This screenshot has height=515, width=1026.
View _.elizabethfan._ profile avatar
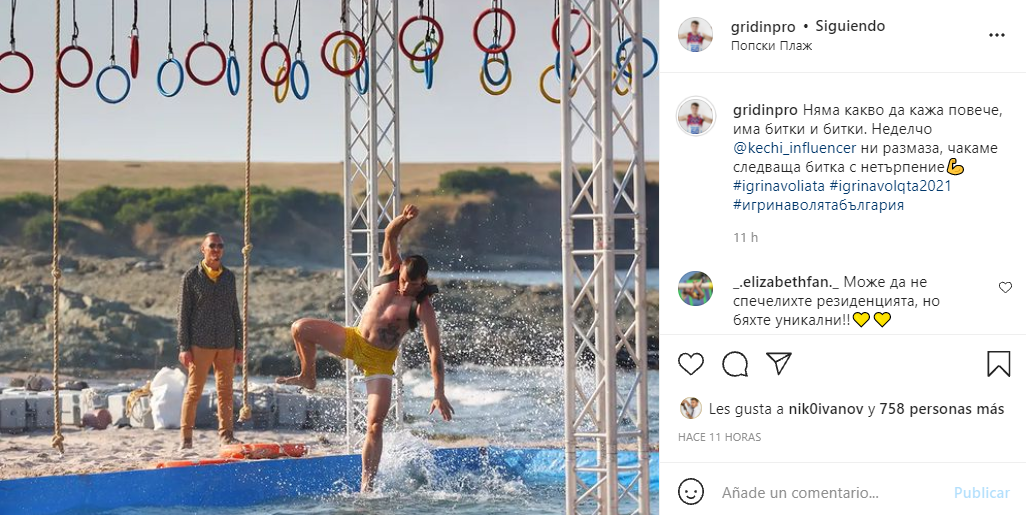tap(695, 289)
